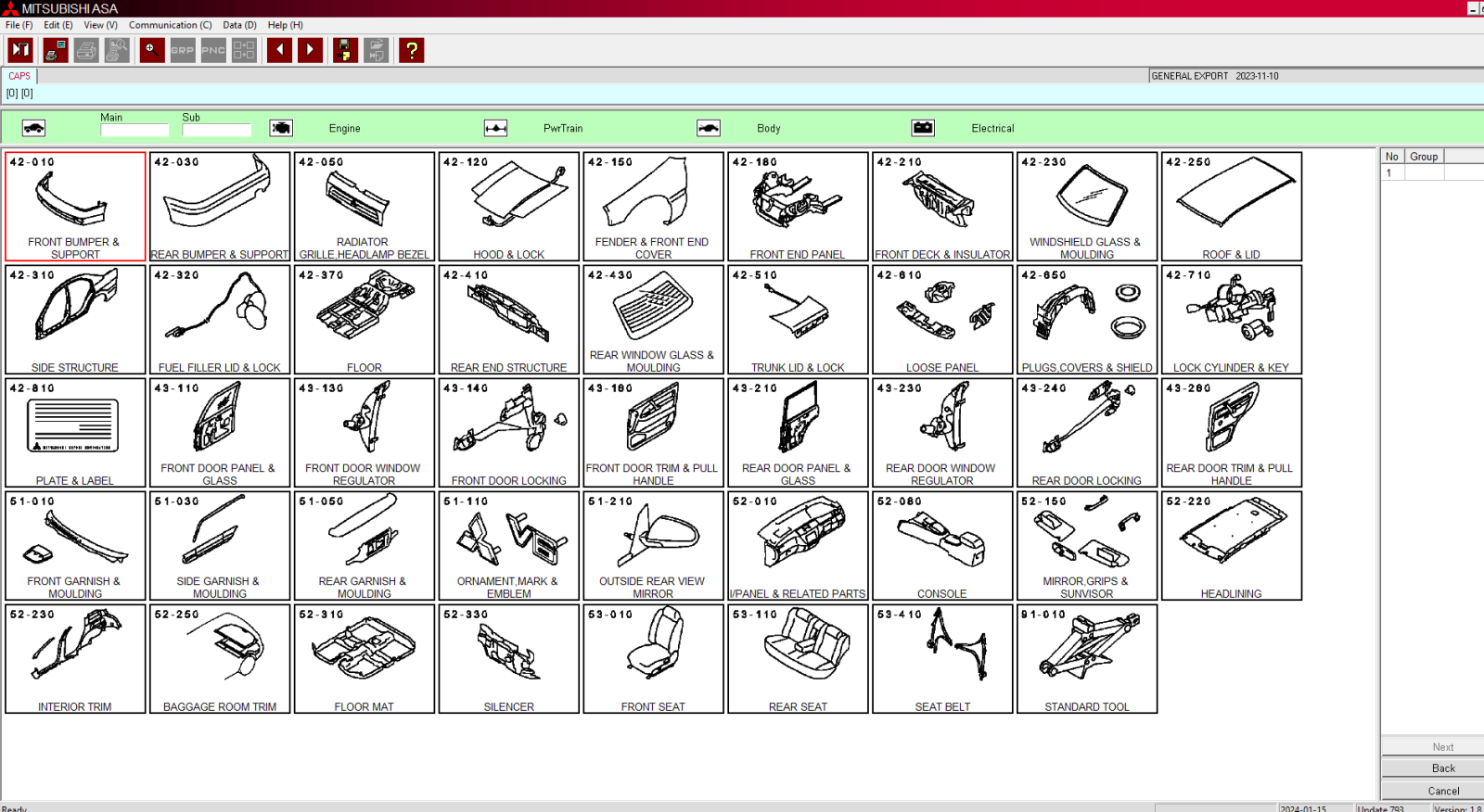Open the Help (H) menu

click(x=285, y=25)
